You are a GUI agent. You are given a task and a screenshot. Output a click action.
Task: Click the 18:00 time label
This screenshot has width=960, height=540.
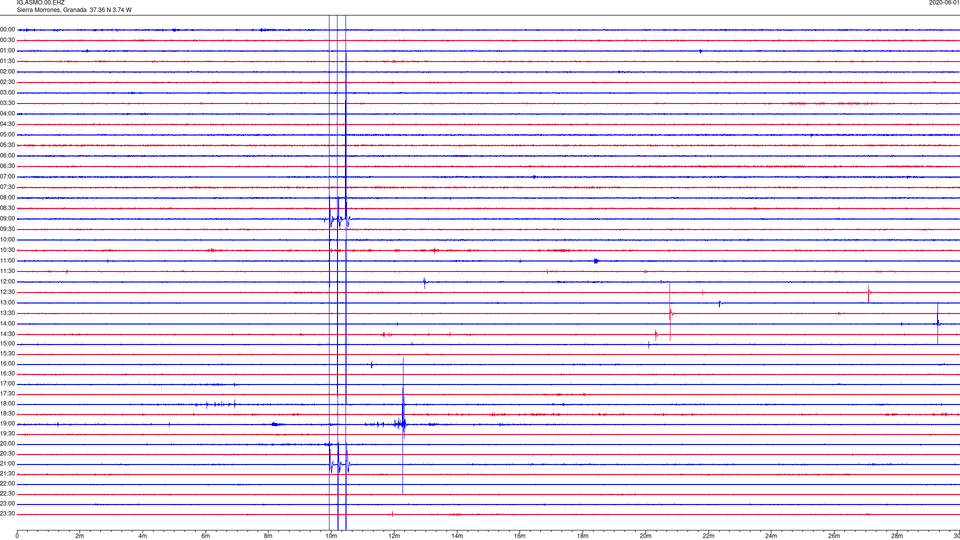(x=7, y=404)
